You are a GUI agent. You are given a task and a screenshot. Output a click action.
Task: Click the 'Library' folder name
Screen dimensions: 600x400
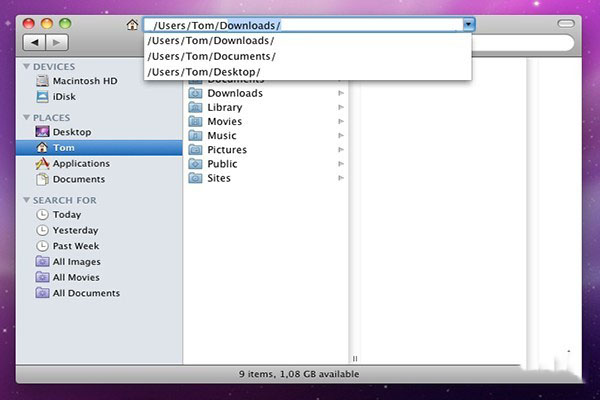pyautogui.click(x=225, y=107)
